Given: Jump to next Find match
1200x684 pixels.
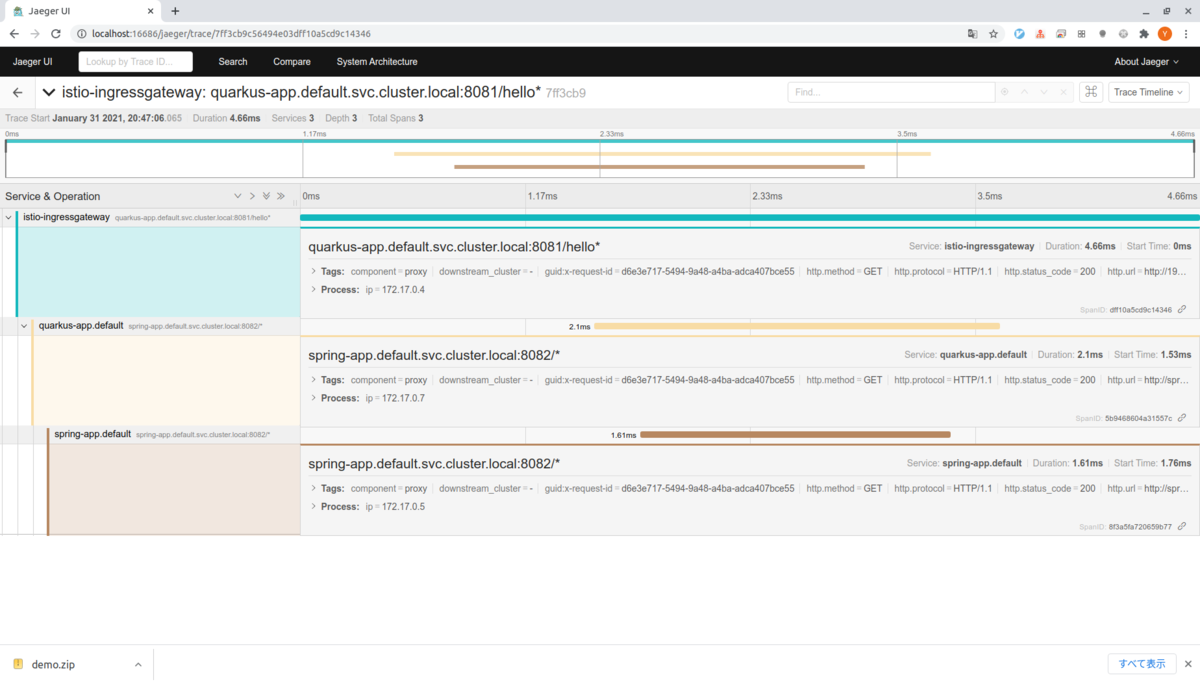Looking at the screenshot, I should coord(1044,92).
